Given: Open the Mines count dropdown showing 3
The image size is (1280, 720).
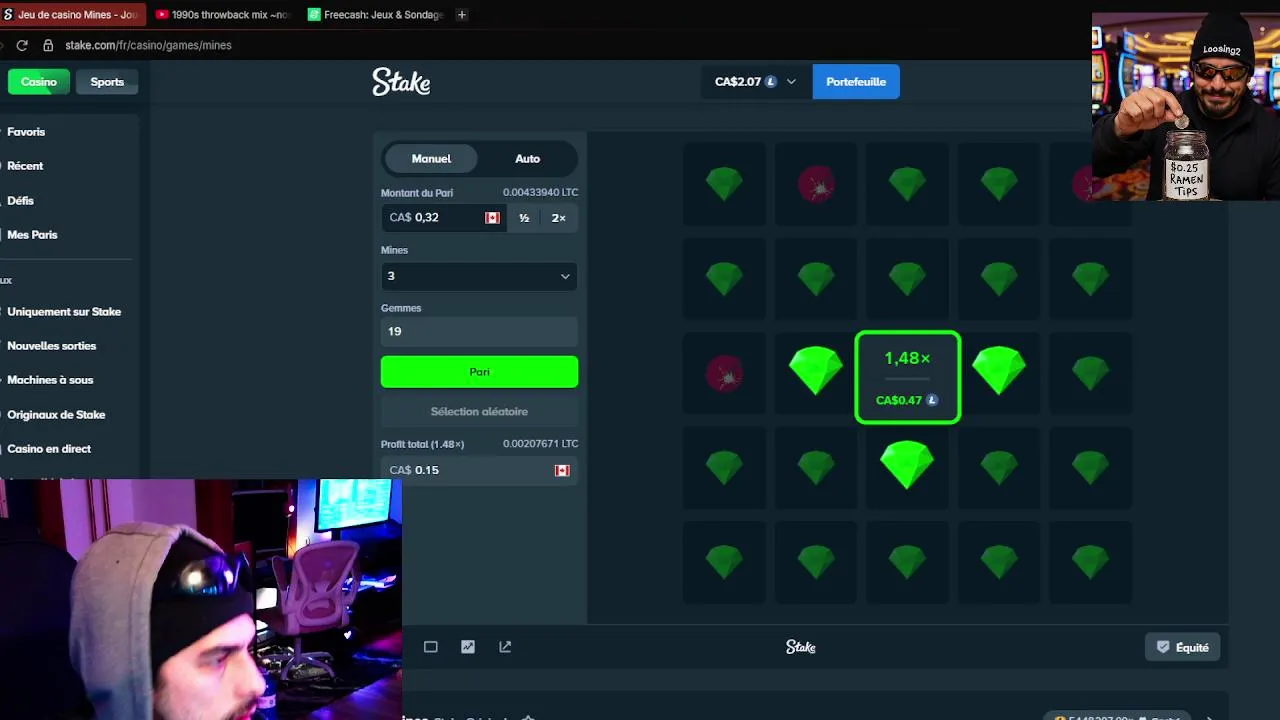Looking at the screenshot, I should click(479, 276).
